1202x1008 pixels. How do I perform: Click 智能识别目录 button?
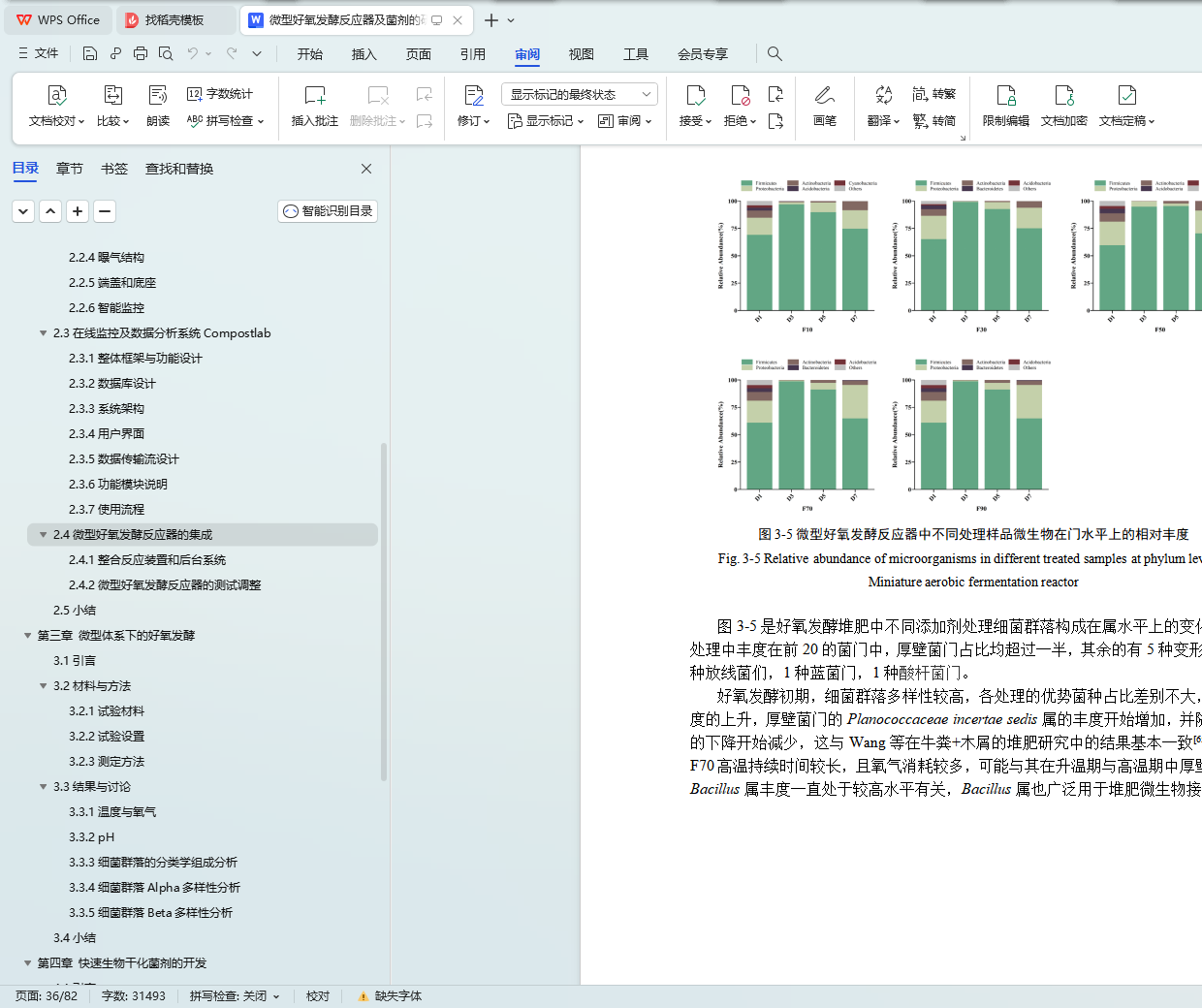328,211
